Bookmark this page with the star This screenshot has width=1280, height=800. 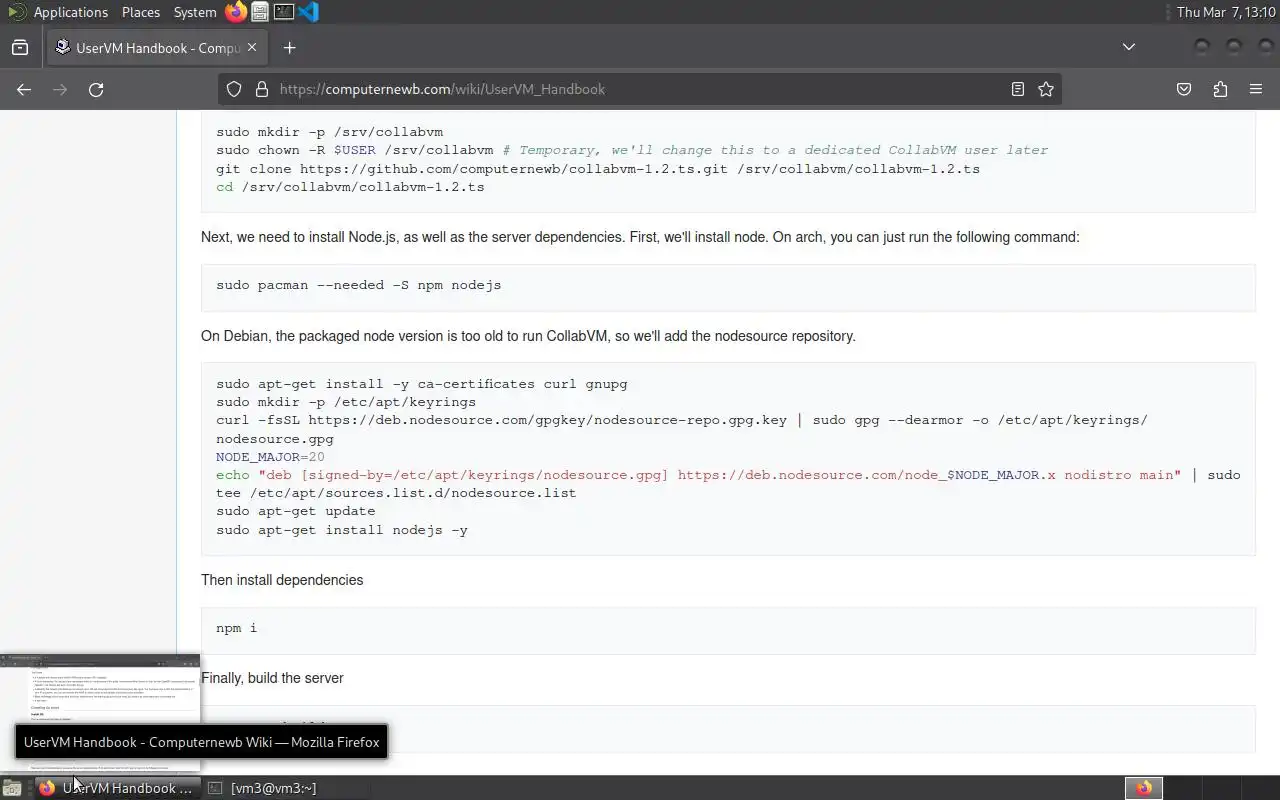pyautogui.click(x=1046, y=89)
